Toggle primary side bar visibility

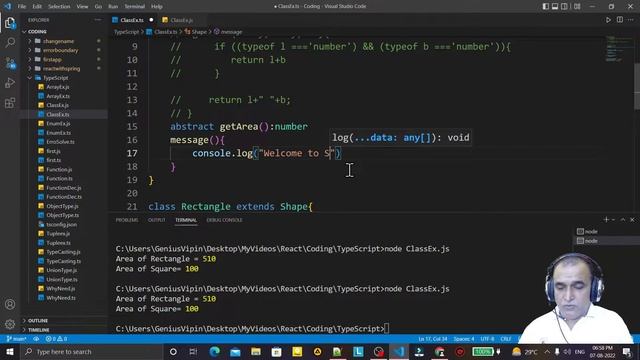coord(546,6)
